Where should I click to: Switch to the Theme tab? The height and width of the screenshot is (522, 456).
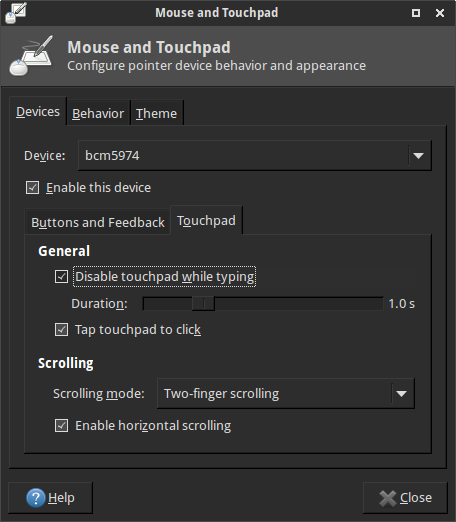pos(156,113)
